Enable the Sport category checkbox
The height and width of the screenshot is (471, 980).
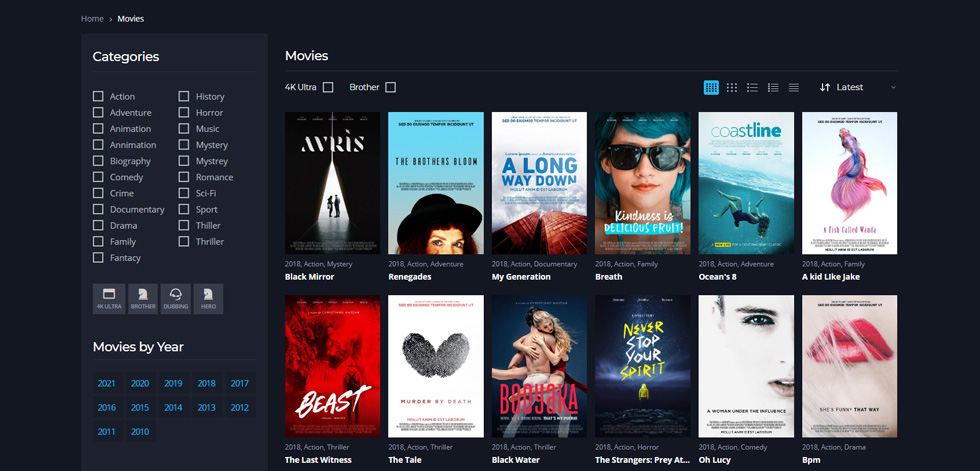click(184, 209)
